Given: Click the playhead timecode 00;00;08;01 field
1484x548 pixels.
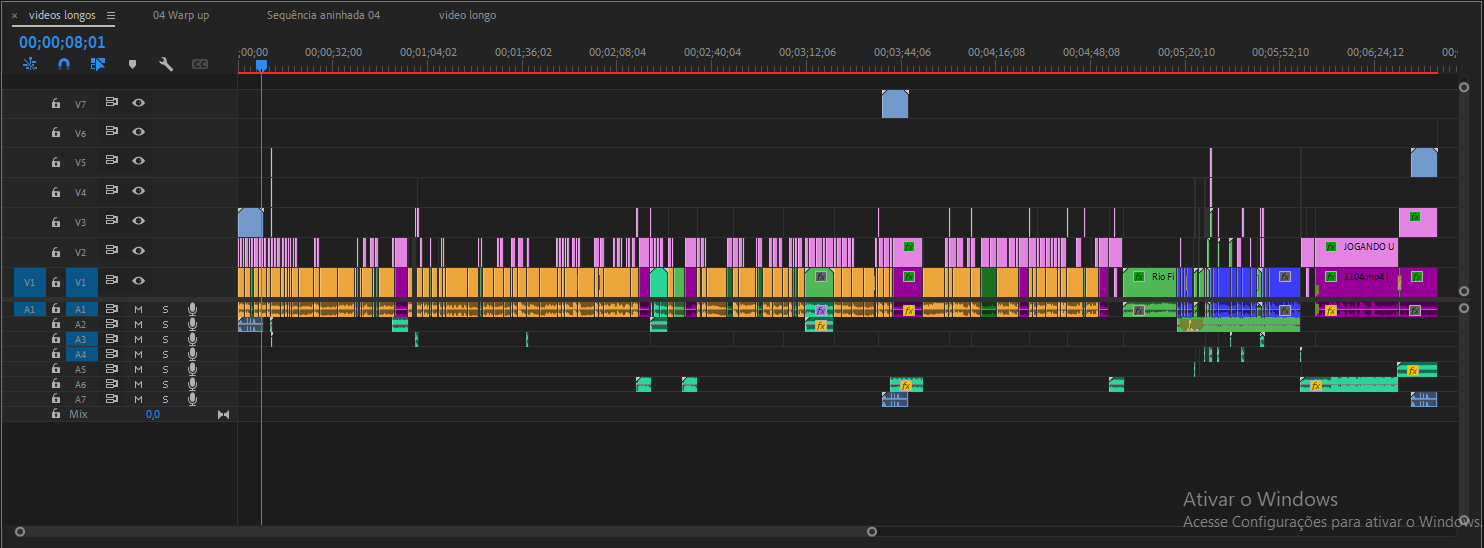Looking at the screenshot, I should pos(62,42).
